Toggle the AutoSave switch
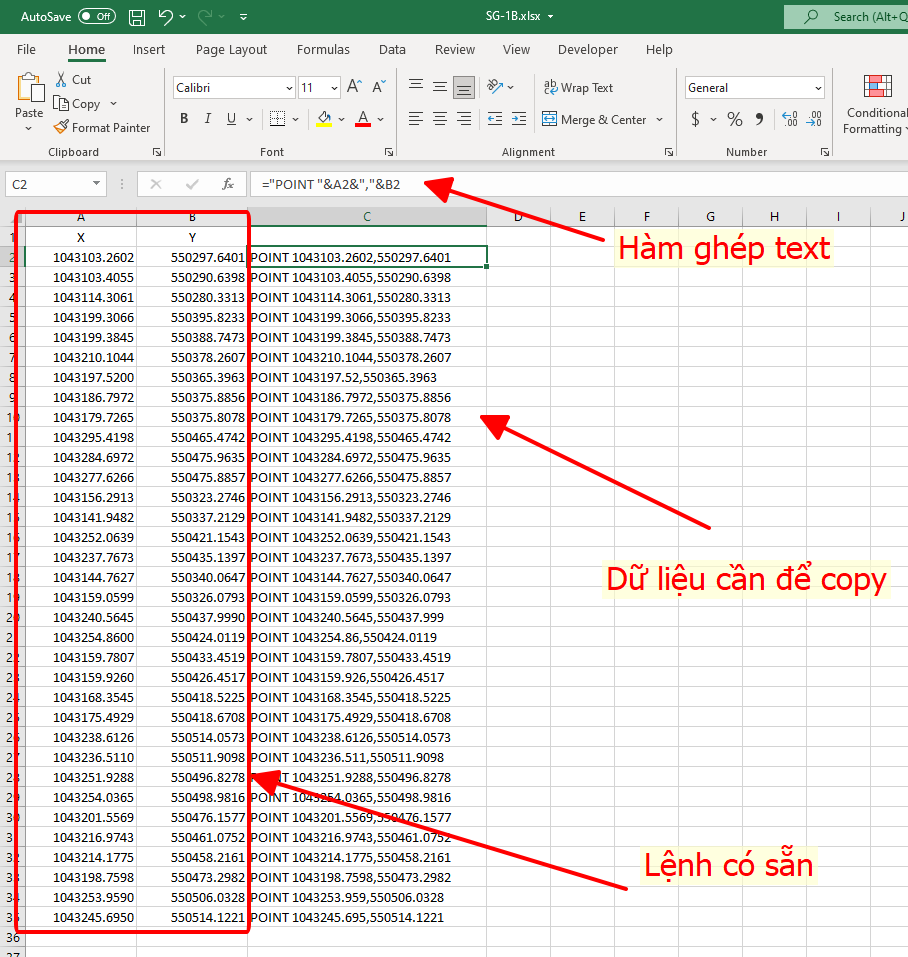 (96, 17)
